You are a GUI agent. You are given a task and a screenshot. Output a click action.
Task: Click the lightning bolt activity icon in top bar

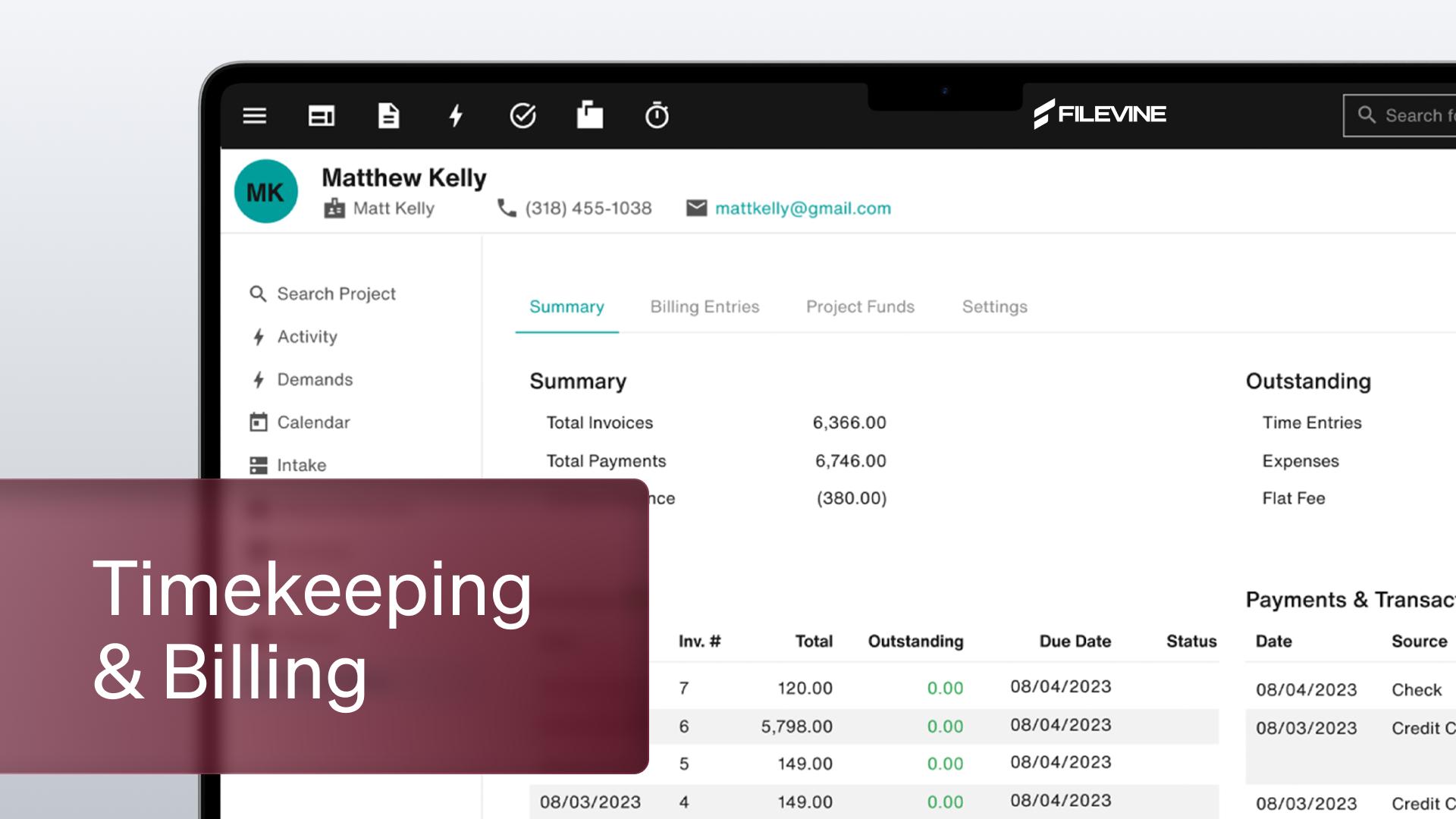(456, 116)
